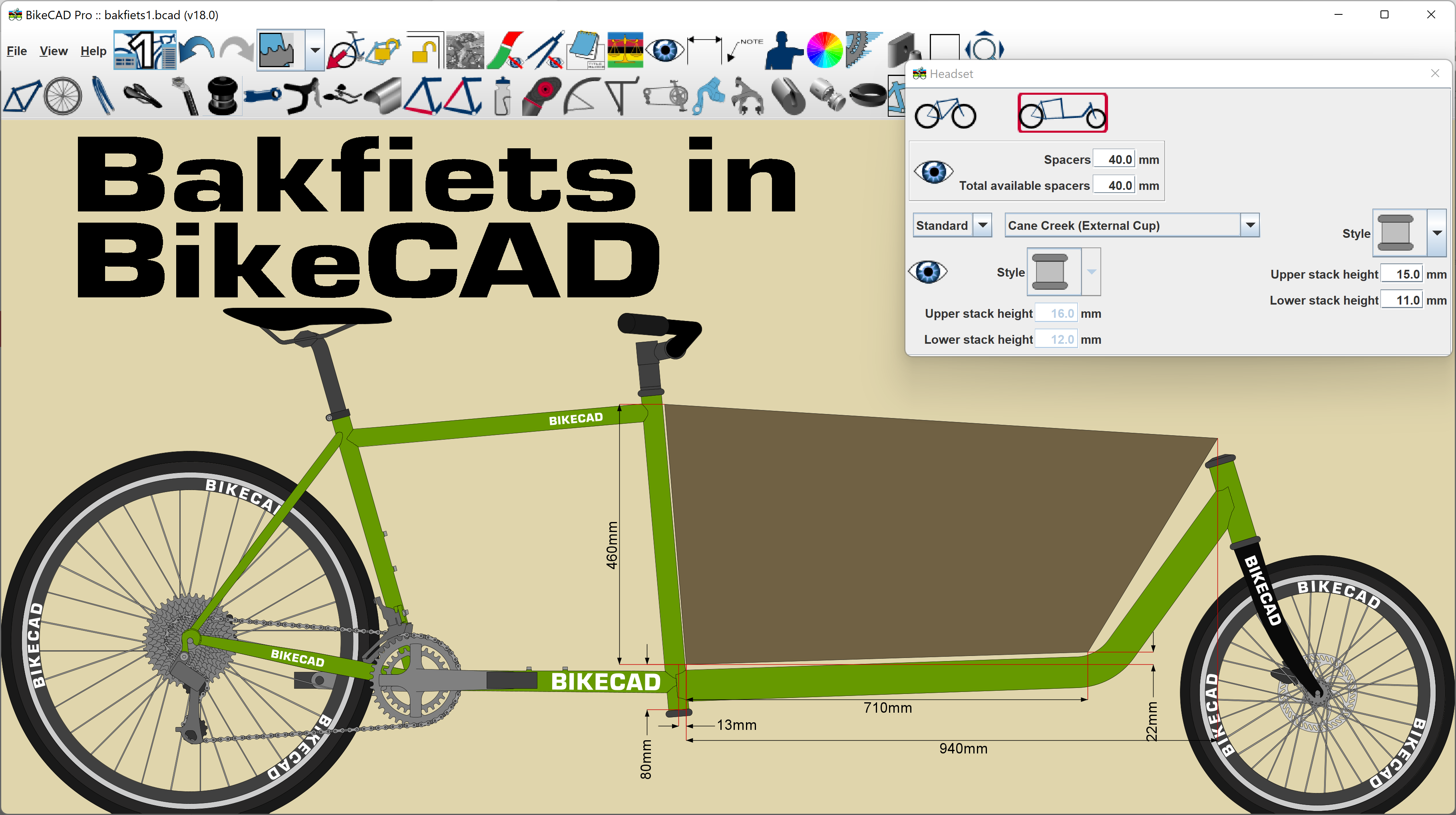
Task: Open the blue rider figure icon
Action: pos(784,50)
